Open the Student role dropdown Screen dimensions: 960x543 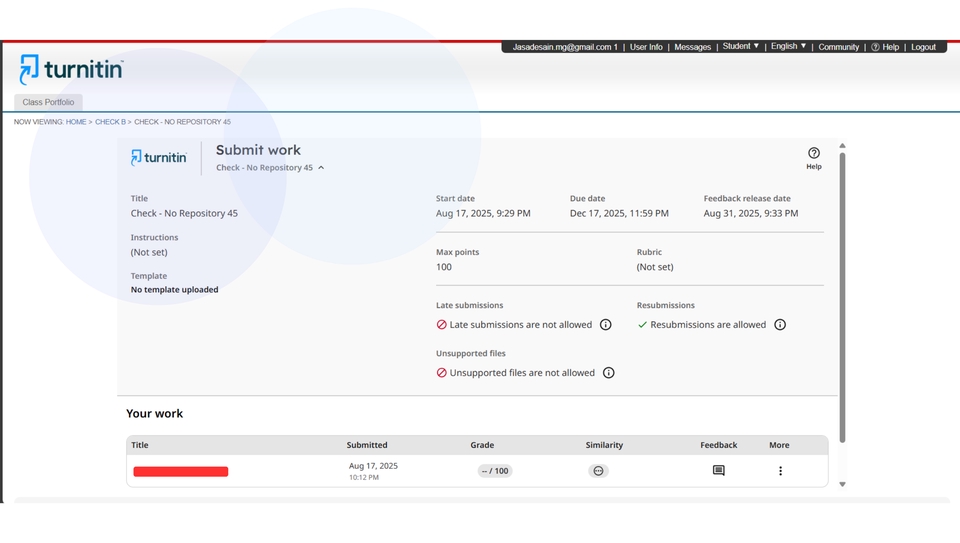tap(741, 47)
